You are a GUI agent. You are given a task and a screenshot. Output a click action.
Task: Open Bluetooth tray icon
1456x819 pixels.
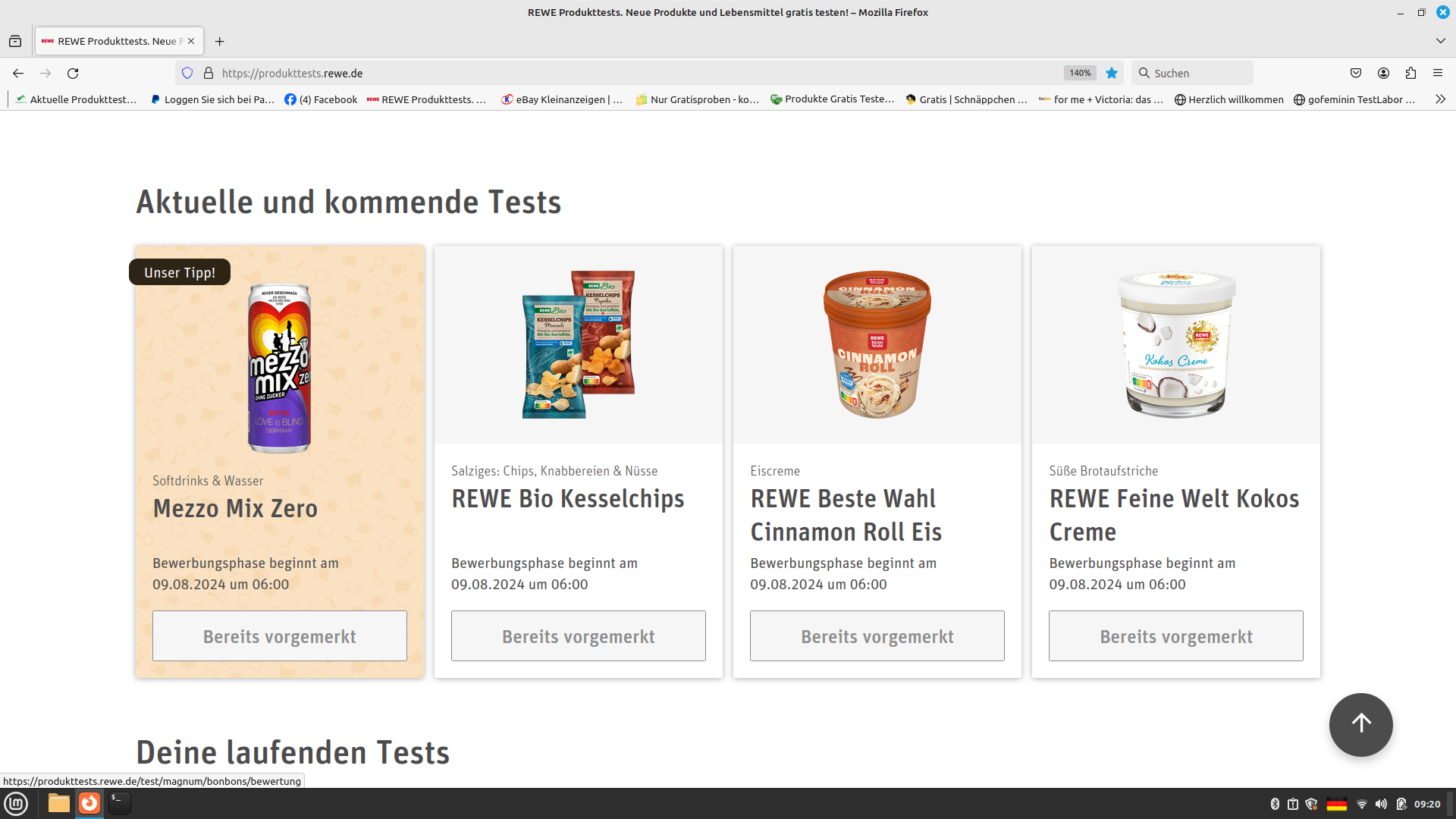(x=1275, y=804)
